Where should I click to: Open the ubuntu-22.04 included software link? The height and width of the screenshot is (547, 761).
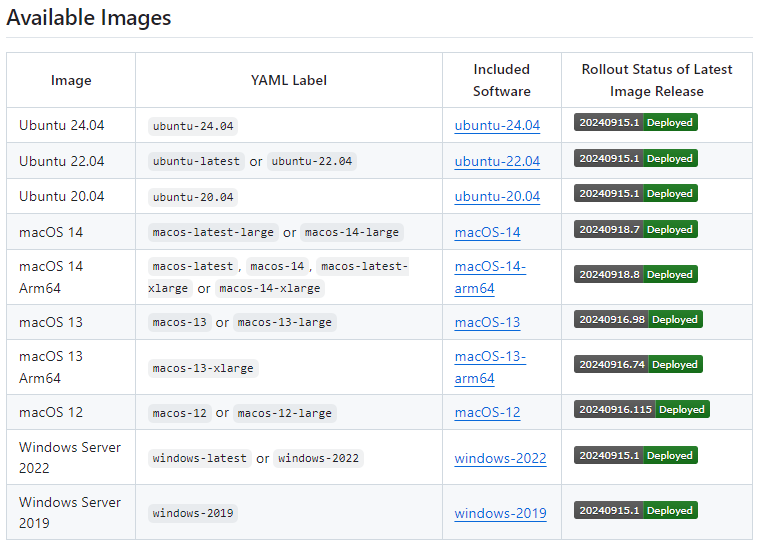(497, 161)
